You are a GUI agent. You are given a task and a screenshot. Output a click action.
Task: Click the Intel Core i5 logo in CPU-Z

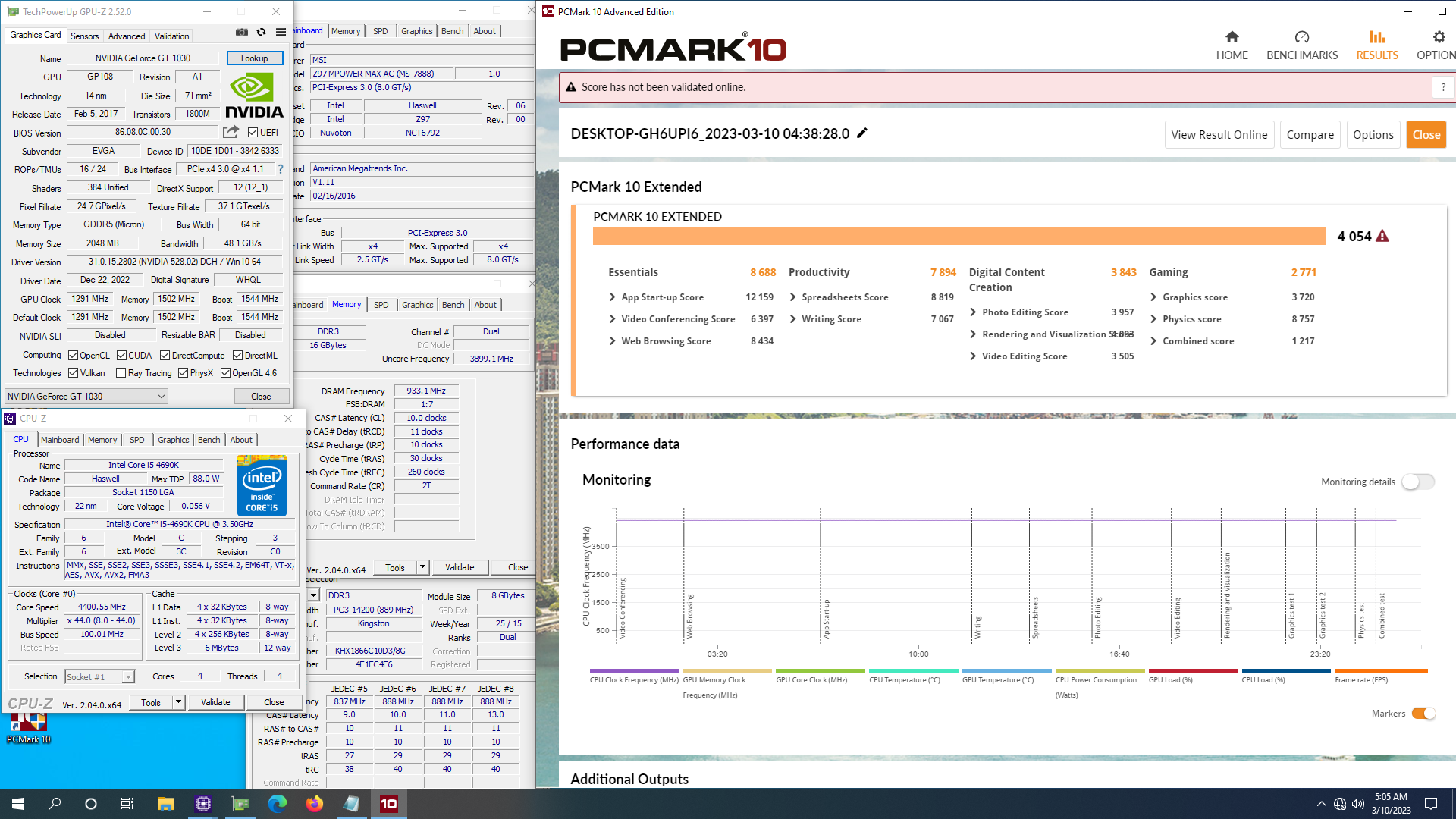point(262,485)
